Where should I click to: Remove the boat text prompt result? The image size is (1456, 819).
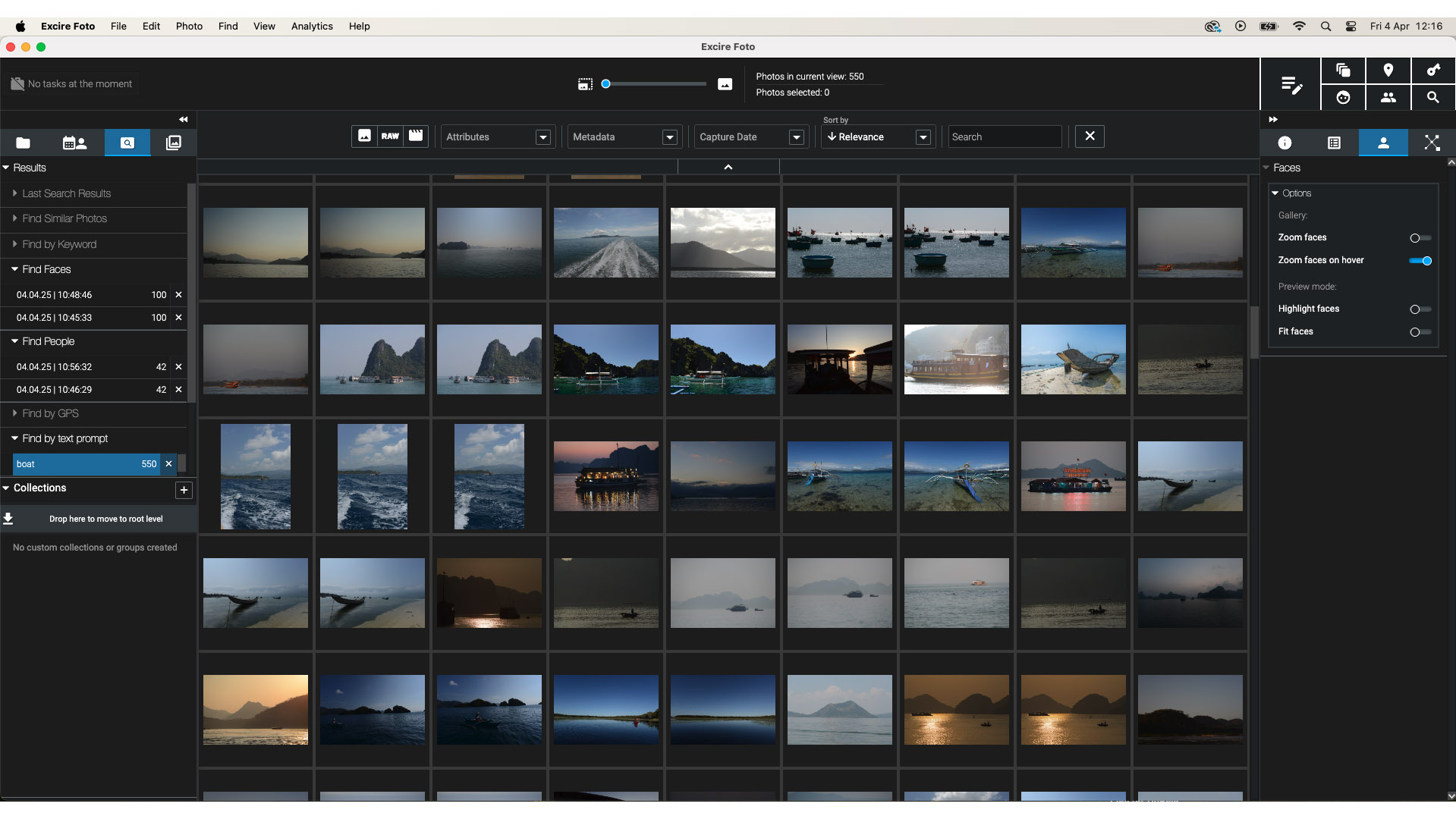tap(168, 464)
